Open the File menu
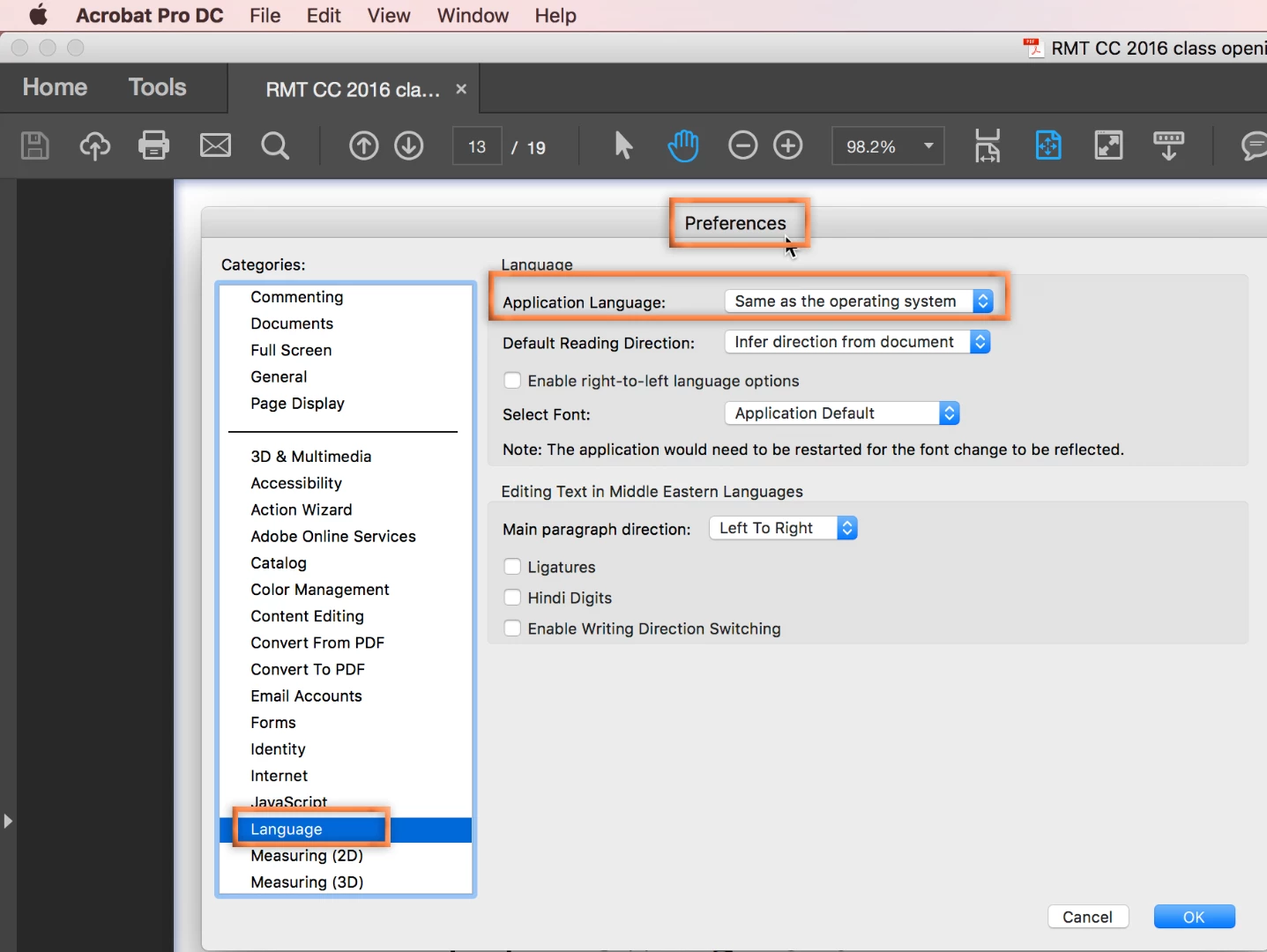This screenshot has width=1267, height=952. pyautogui.click(x=265, y=15)
